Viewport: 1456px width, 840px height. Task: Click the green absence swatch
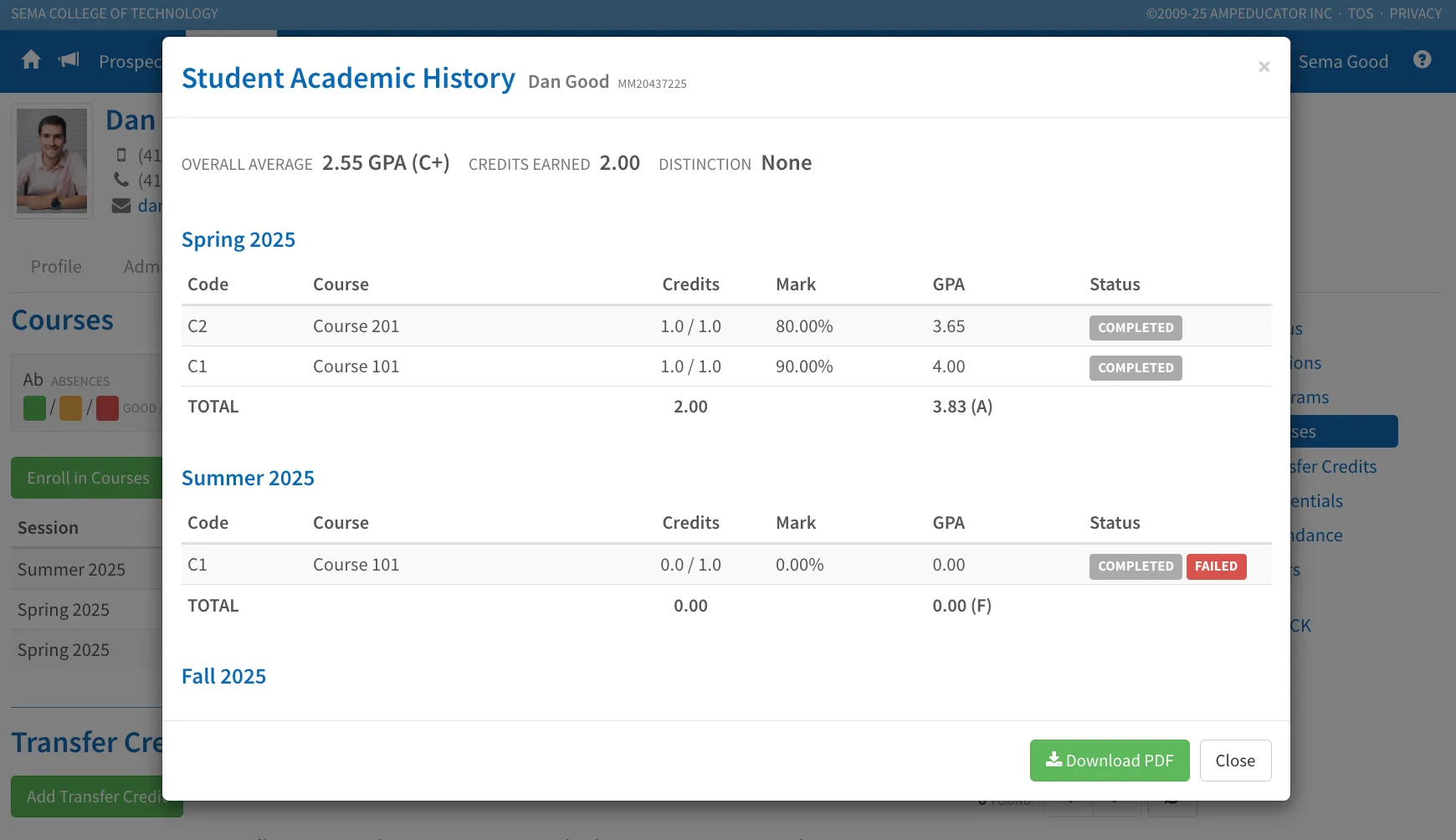34,408
